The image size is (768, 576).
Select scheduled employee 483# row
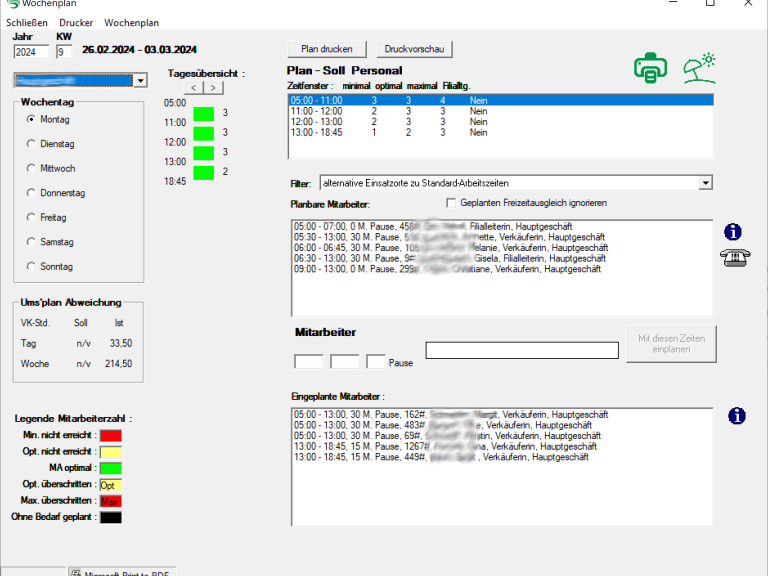pos(502,425)
